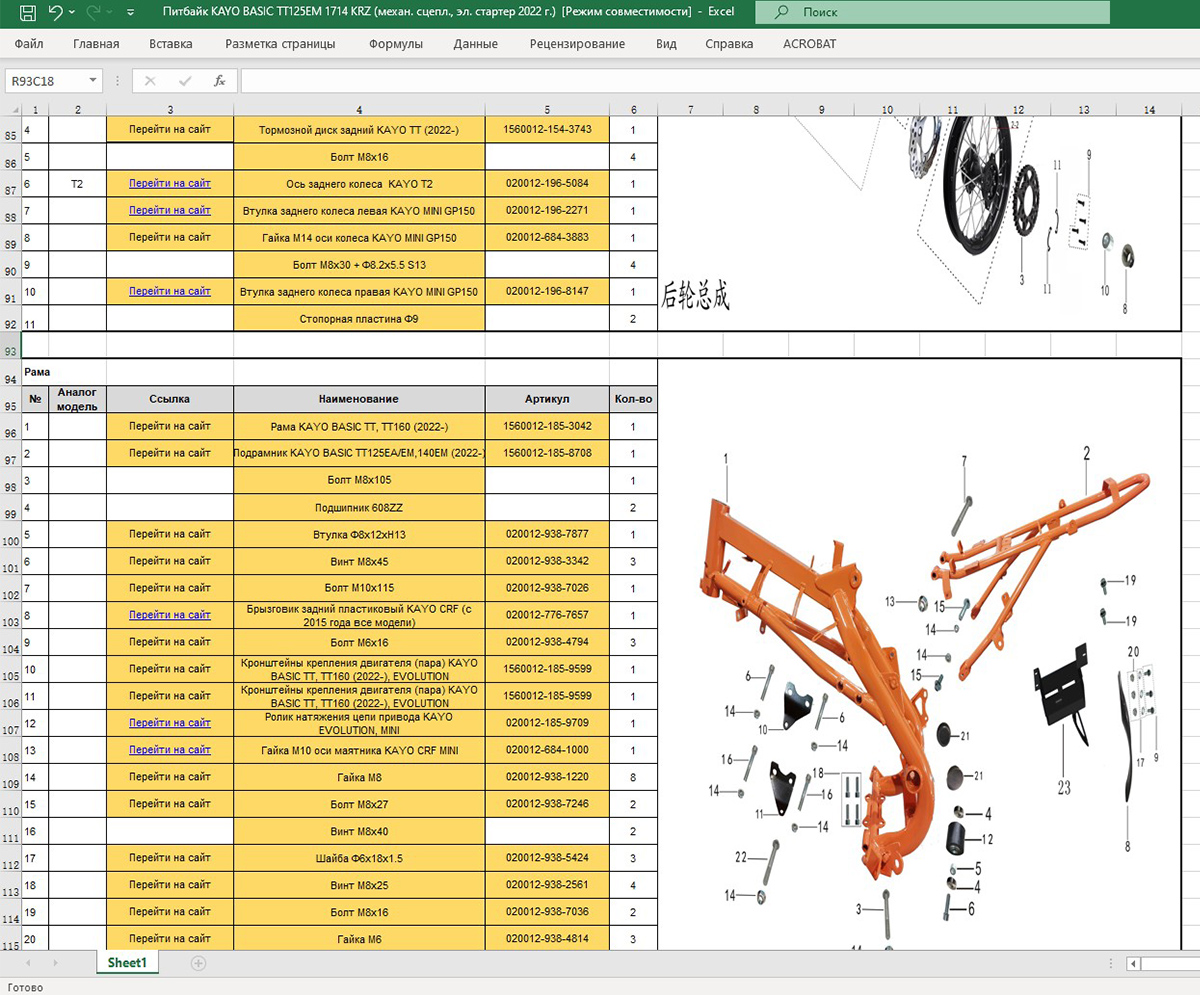This screenshot has height=995, width=1200.
Task: Select cell 'Винт М8х40'
Action: [x=359, y=831]
